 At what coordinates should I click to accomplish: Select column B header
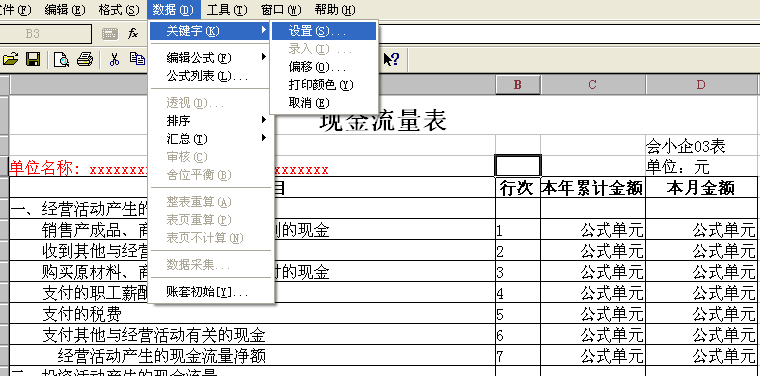(x=518, y=85)
